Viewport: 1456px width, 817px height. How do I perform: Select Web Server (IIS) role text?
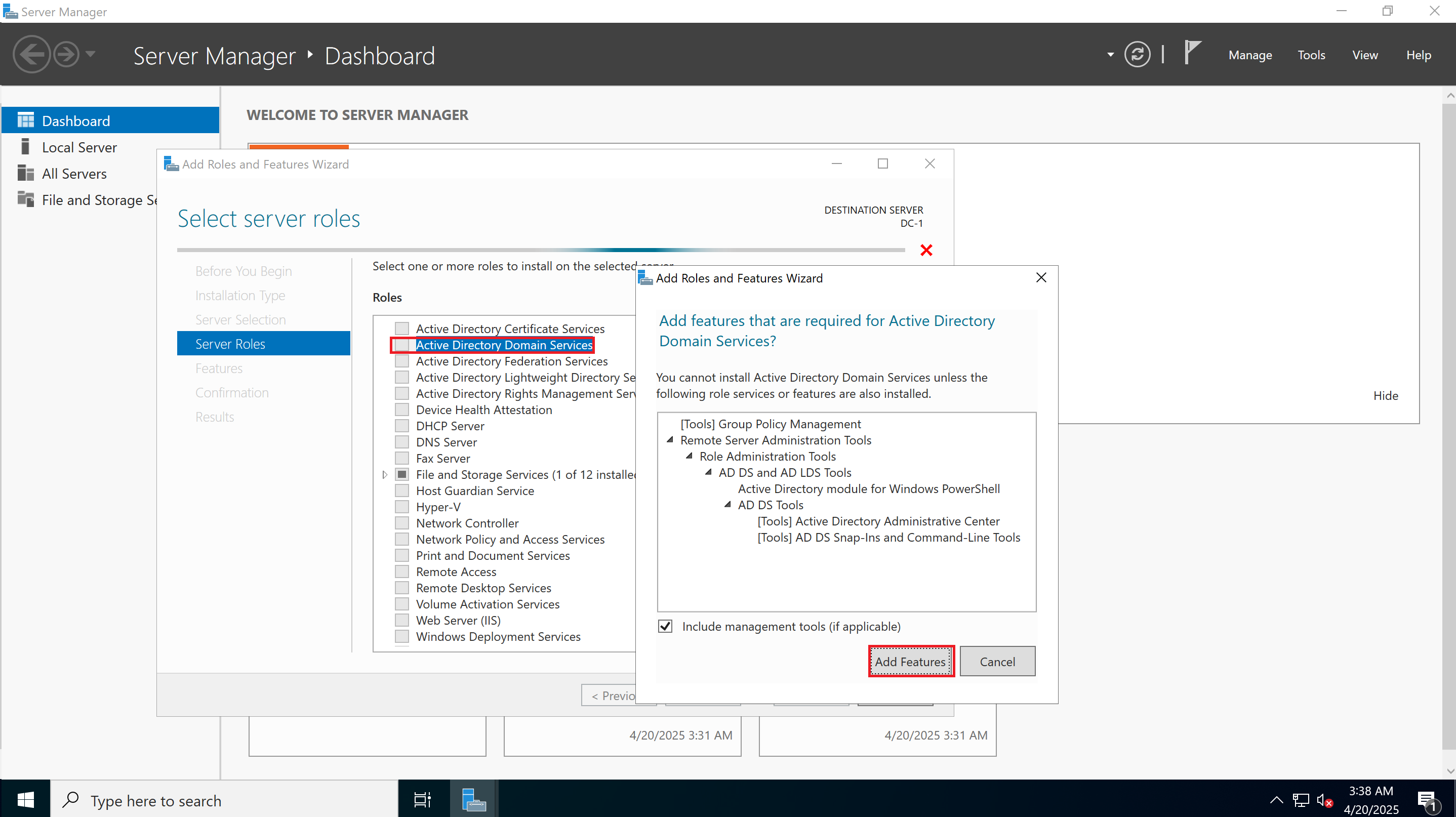[458, 621]
